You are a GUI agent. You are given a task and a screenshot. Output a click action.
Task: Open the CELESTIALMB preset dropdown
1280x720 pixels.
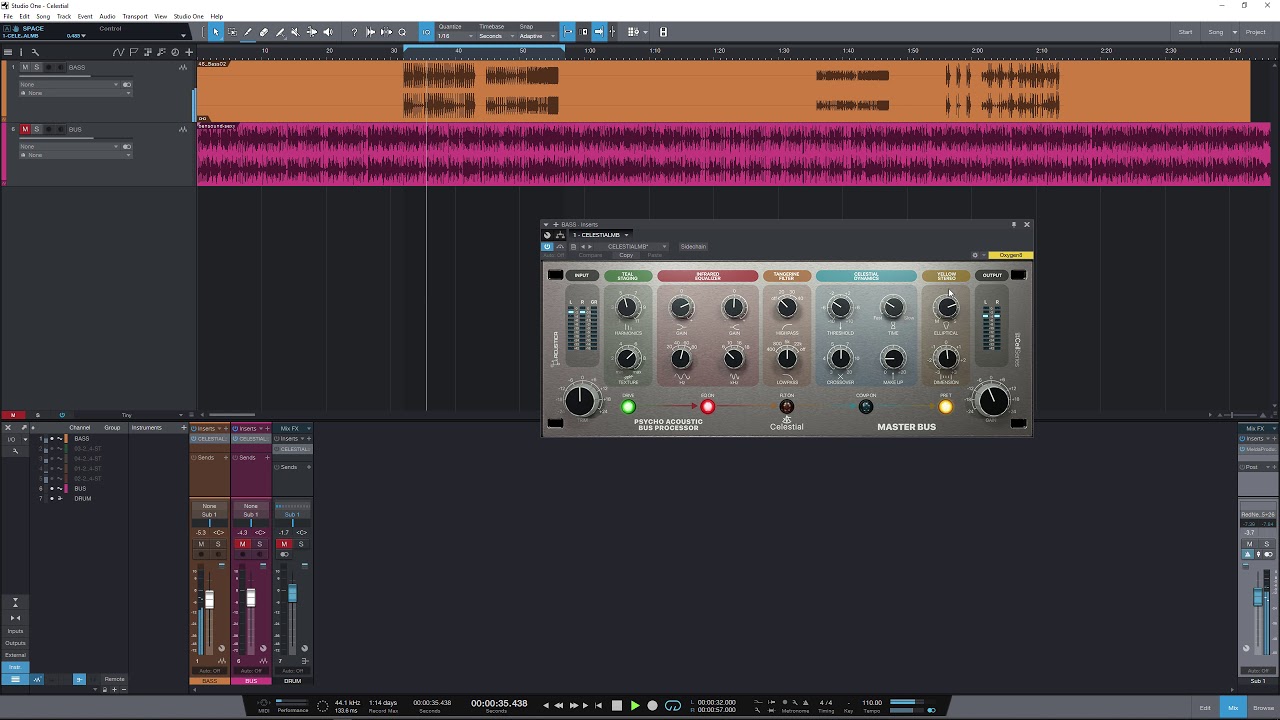pyautogui.click(x=632, y=246)
